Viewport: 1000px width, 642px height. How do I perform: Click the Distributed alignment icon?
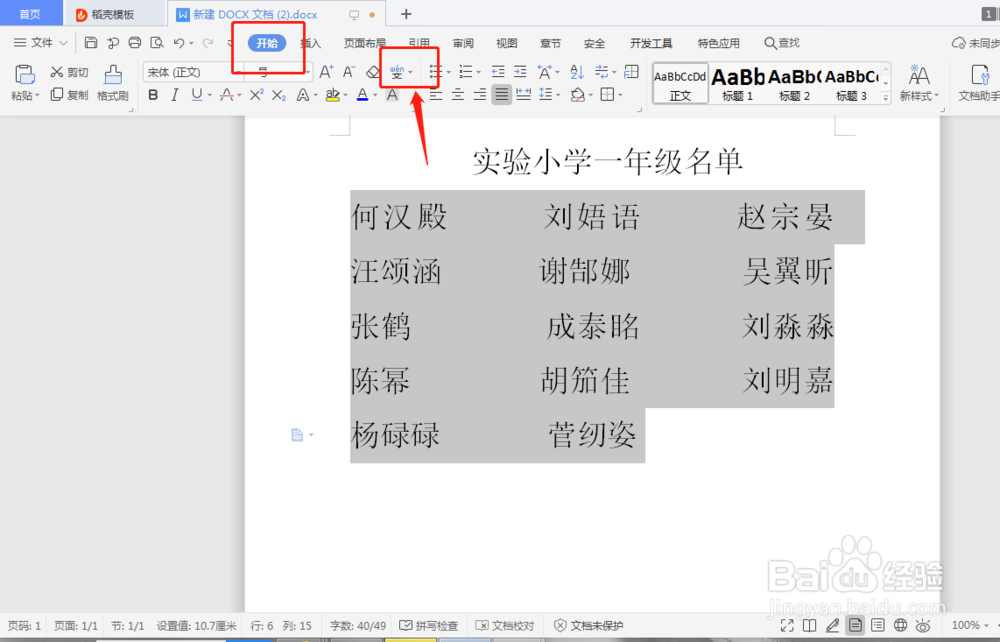pyautogui.click(x=524, y=95)
